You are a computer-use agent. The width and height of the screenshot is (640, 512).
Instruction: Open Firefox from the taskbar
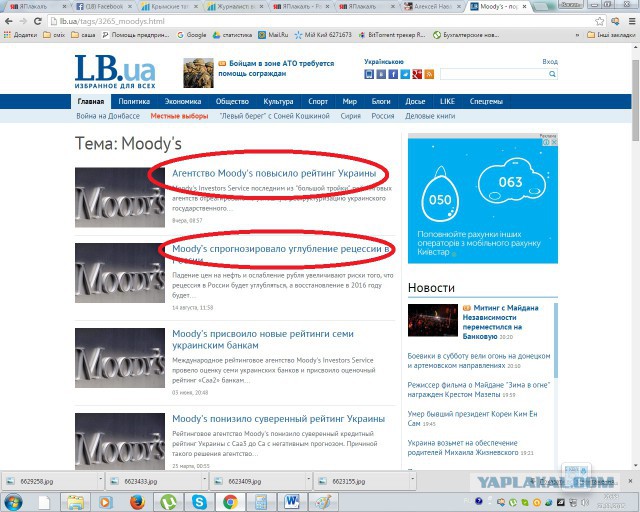pos(137,501)
